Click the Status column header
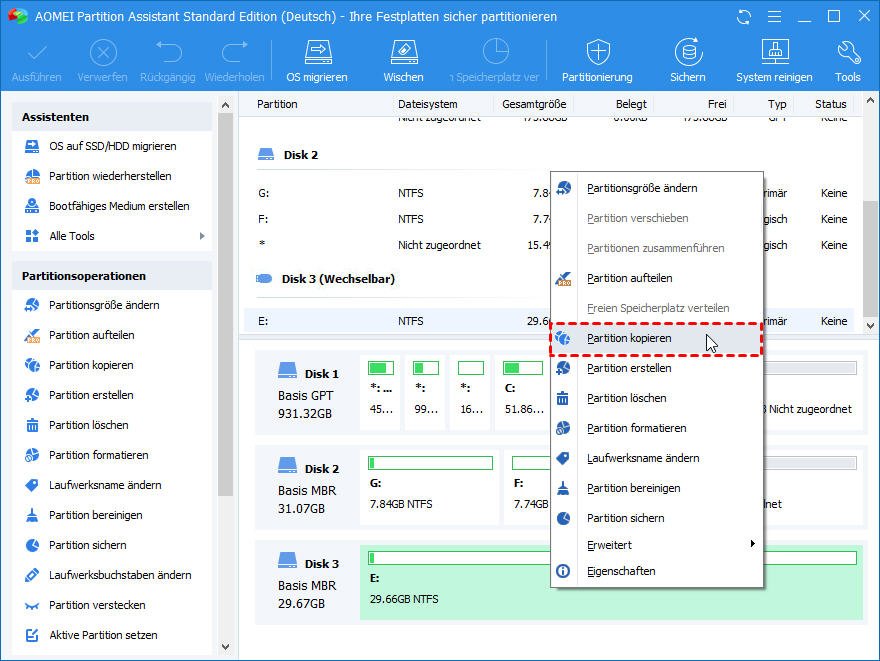This screenshot has height=661, width=880. (831, 104)
